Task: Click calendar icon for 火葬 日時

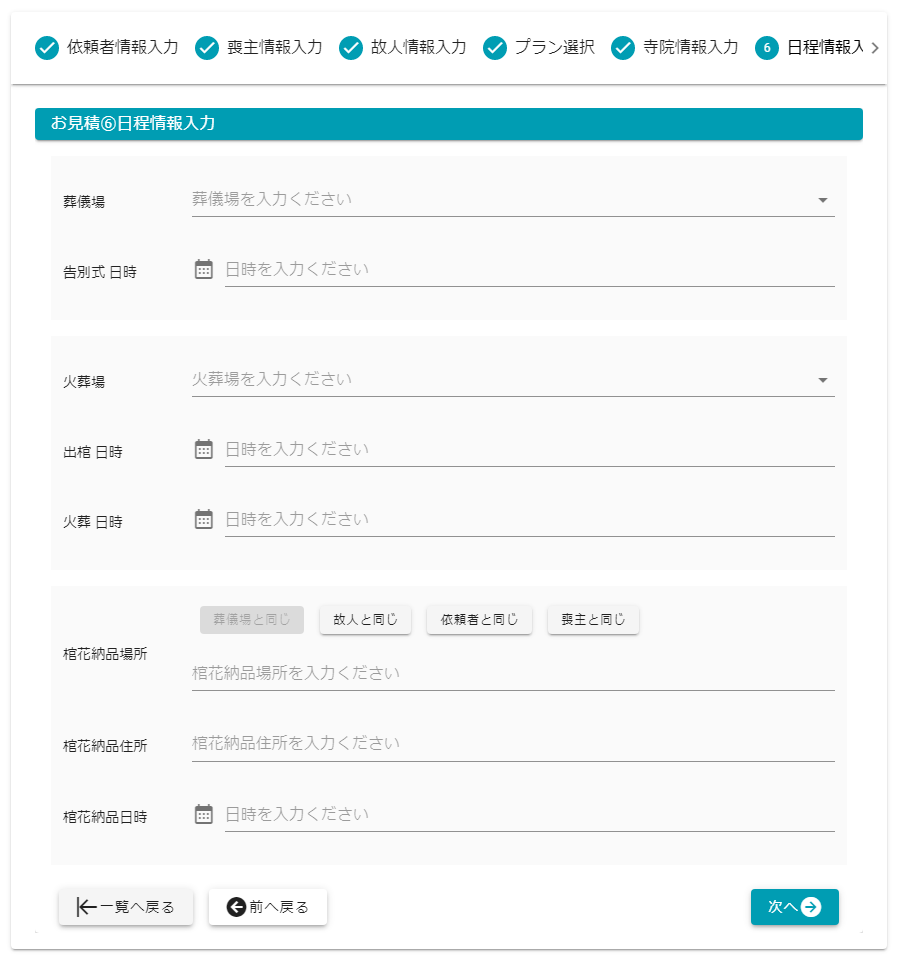Action: click(204, 519)
